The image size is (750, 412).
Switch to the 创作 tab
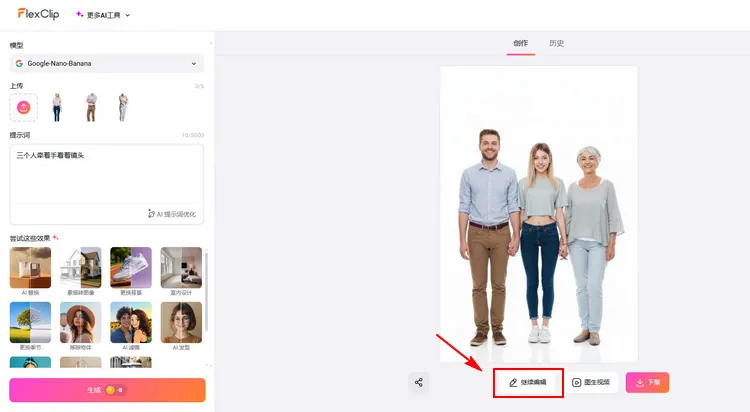point(520,44)
